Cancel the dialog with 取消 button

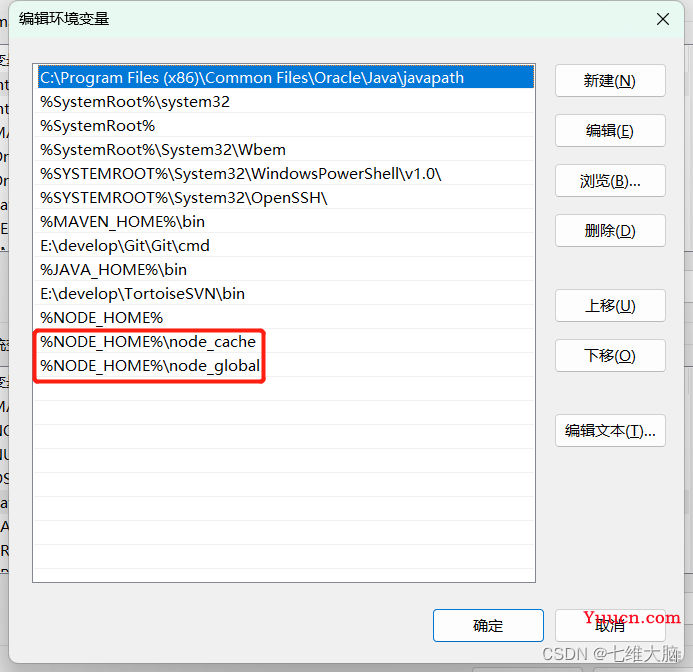(x=610, y=625)
